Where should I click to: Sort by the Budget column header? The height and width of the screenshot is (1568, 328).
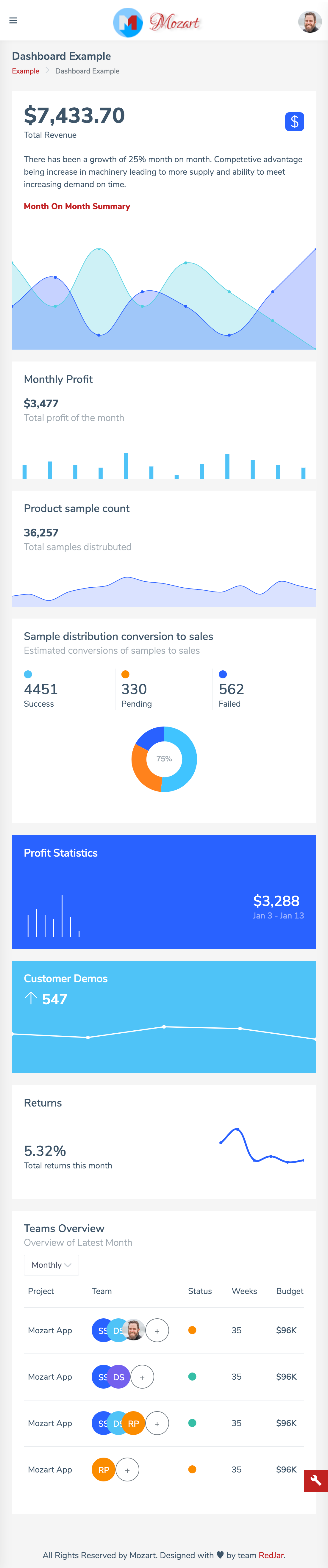(x=289, y=1290)
